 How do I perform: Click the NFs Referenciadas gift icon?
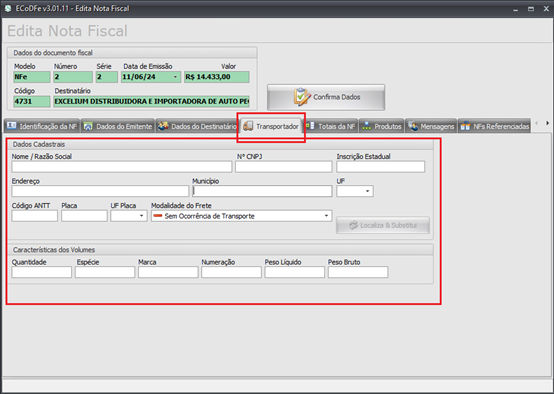point(465,126)
